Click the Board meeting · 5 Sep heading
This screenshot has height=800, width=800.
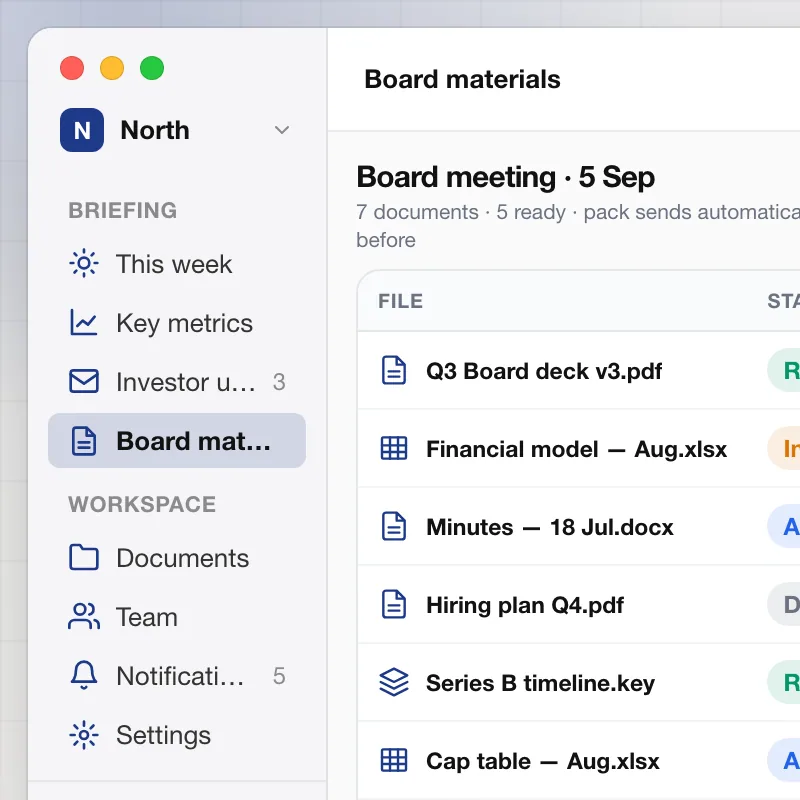506,177
